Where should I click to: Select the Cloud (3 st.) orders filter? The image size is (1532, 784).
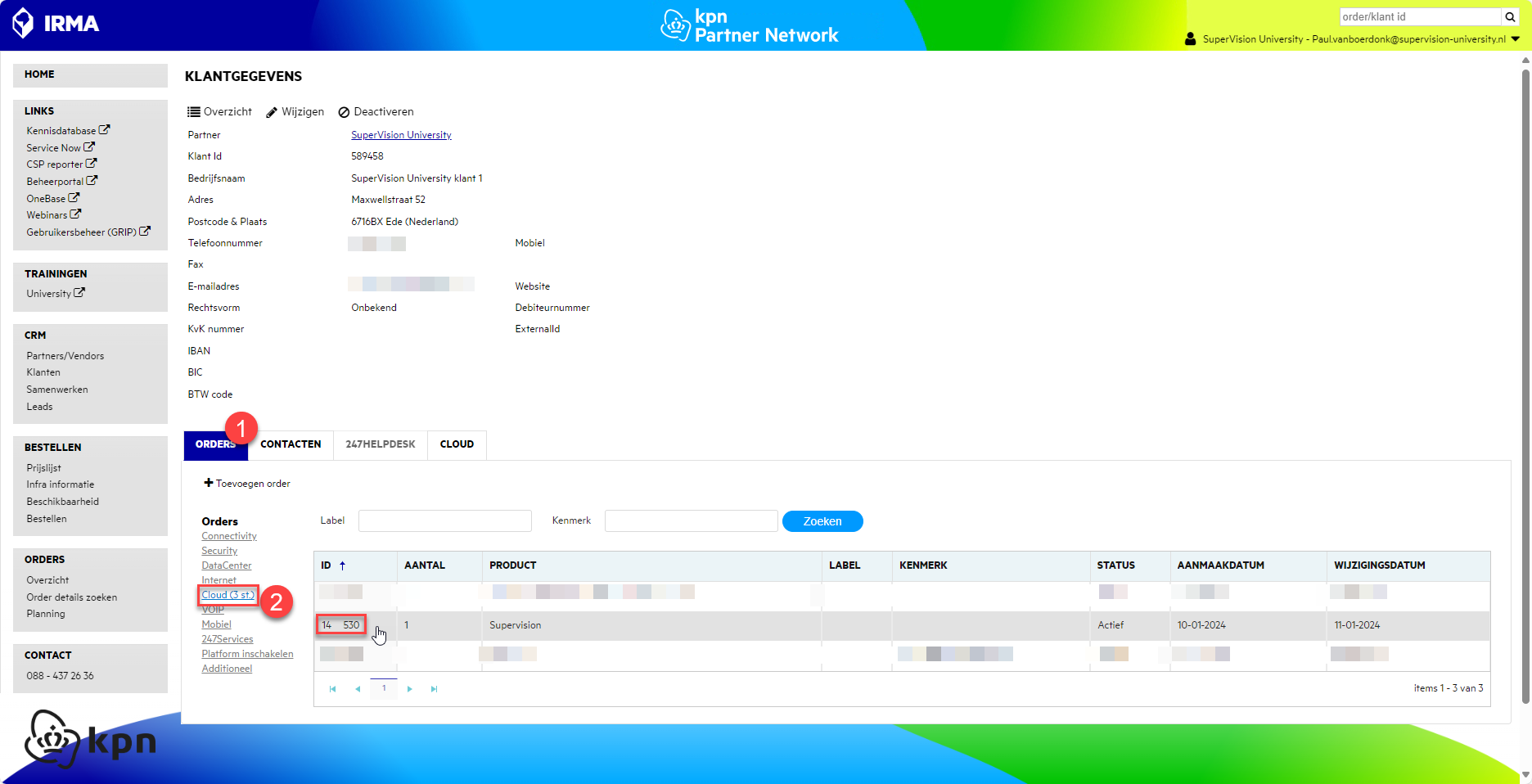(x=228, y=595)
